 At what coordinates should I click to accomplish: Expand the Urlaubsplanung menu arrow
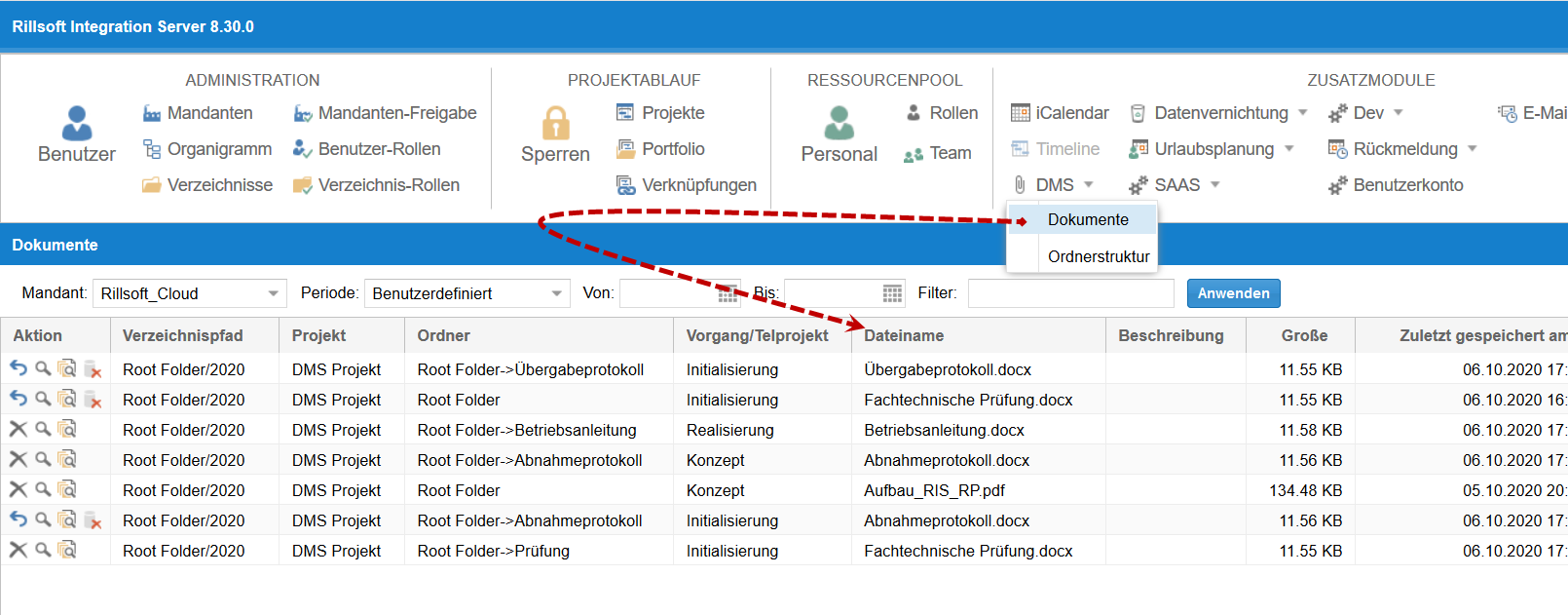[x=1289, y=149]
